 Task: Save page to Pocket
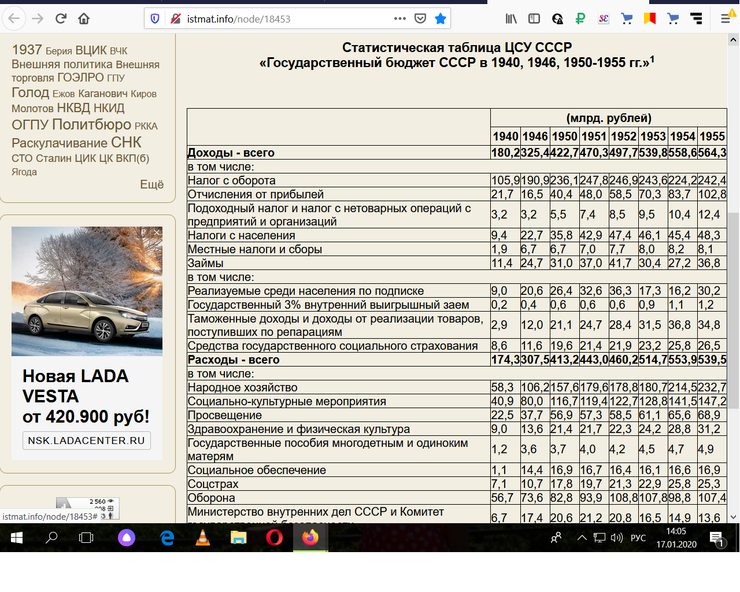419,18
